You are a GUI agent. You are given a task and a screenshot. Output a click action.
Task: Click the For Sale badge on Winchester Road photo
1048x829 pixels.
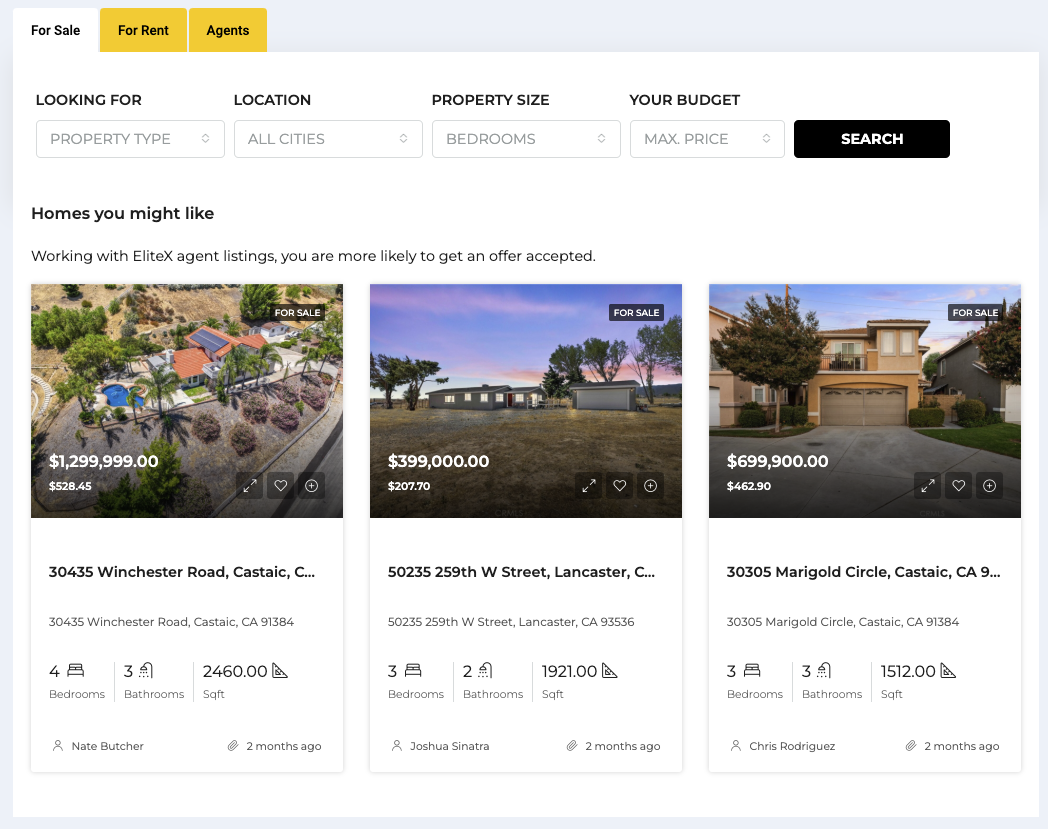pos(297,312)
